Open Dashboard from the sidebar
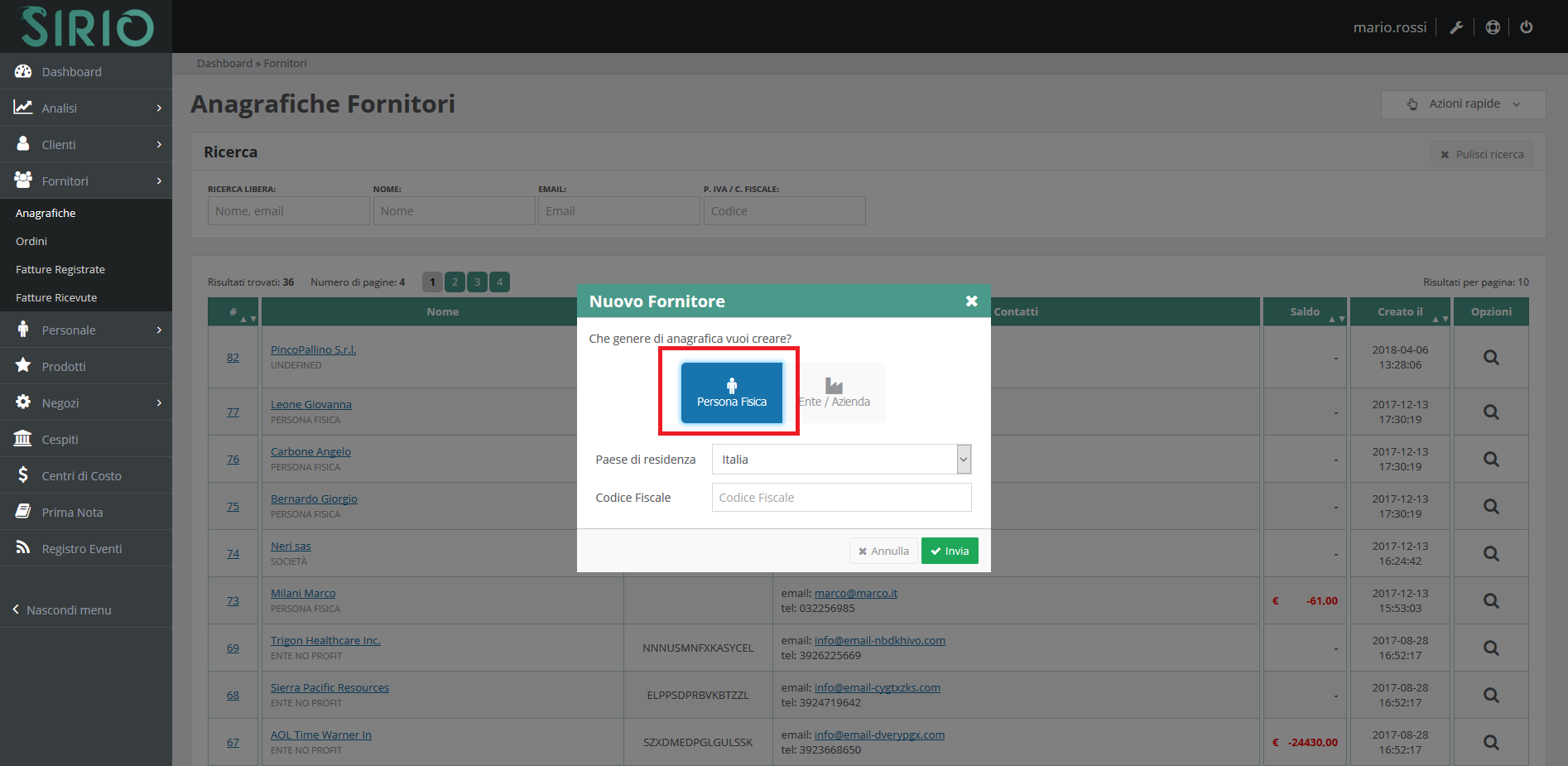 tap(71, 72)
